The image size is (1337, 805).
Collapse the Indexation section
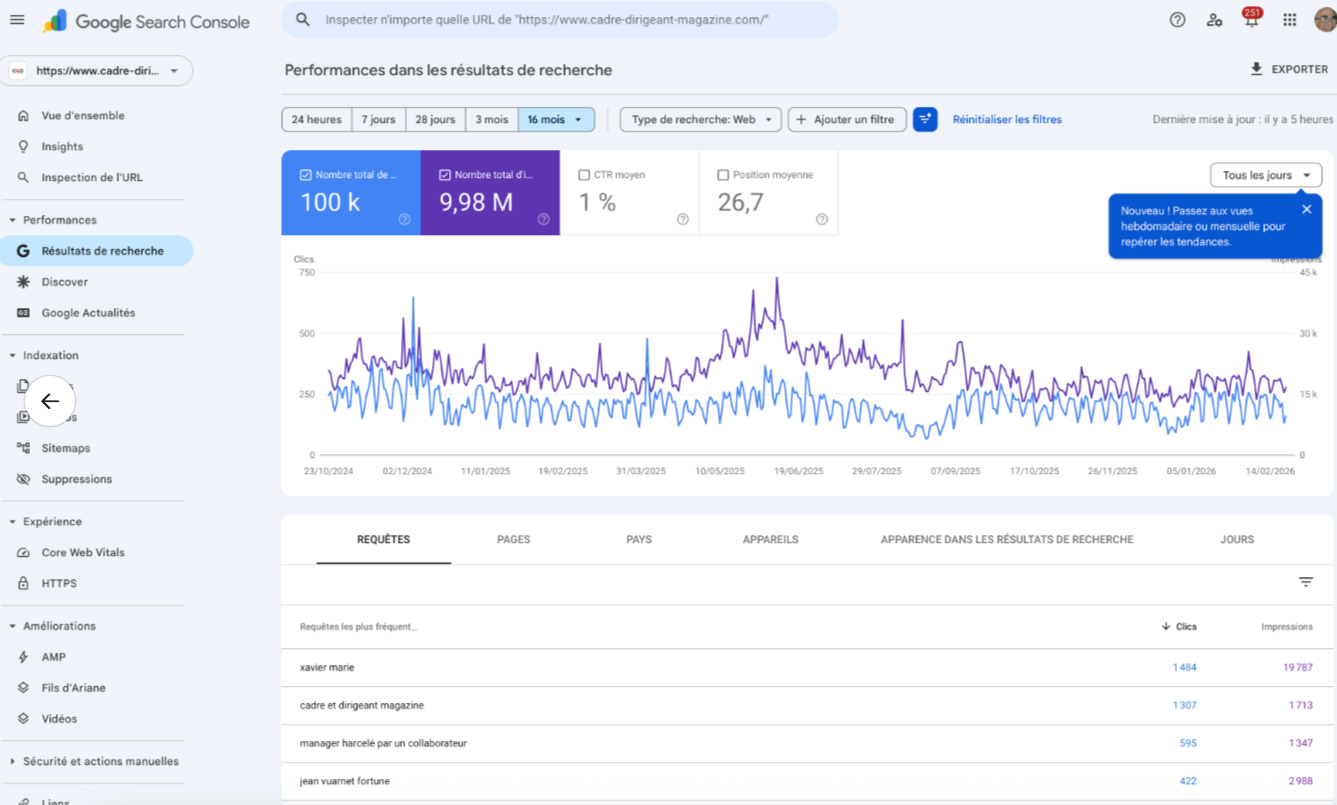pos(44,356)
